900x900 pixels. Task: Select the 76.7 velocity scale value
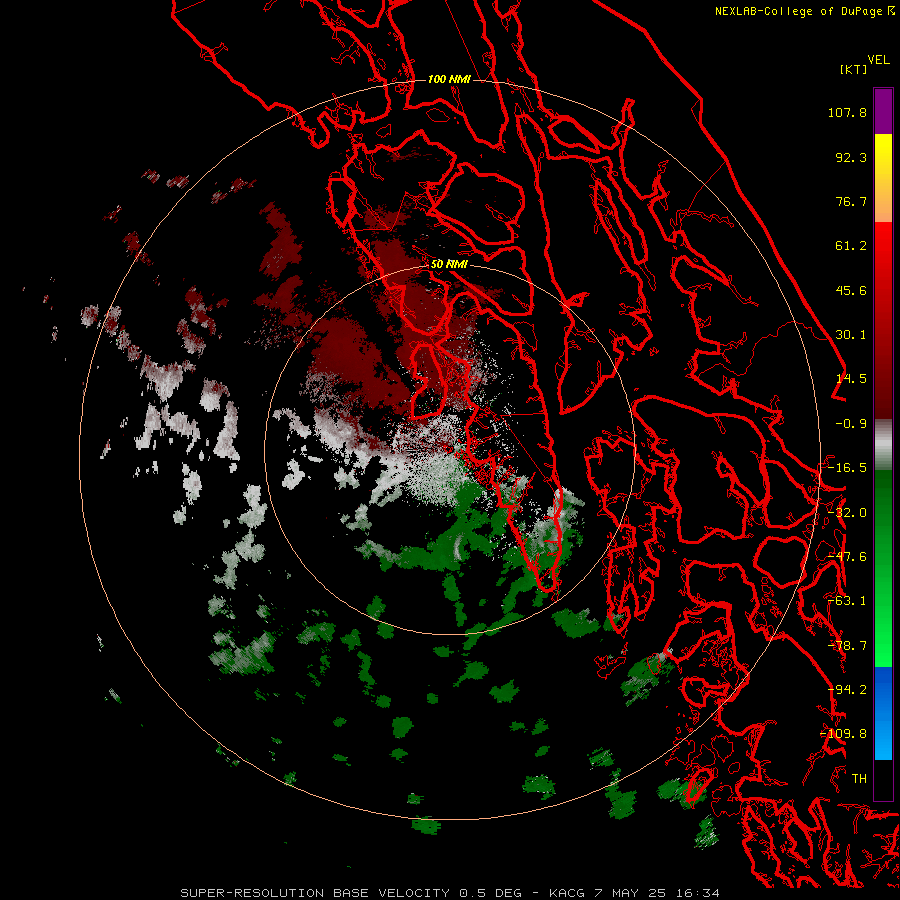[851, 201]
